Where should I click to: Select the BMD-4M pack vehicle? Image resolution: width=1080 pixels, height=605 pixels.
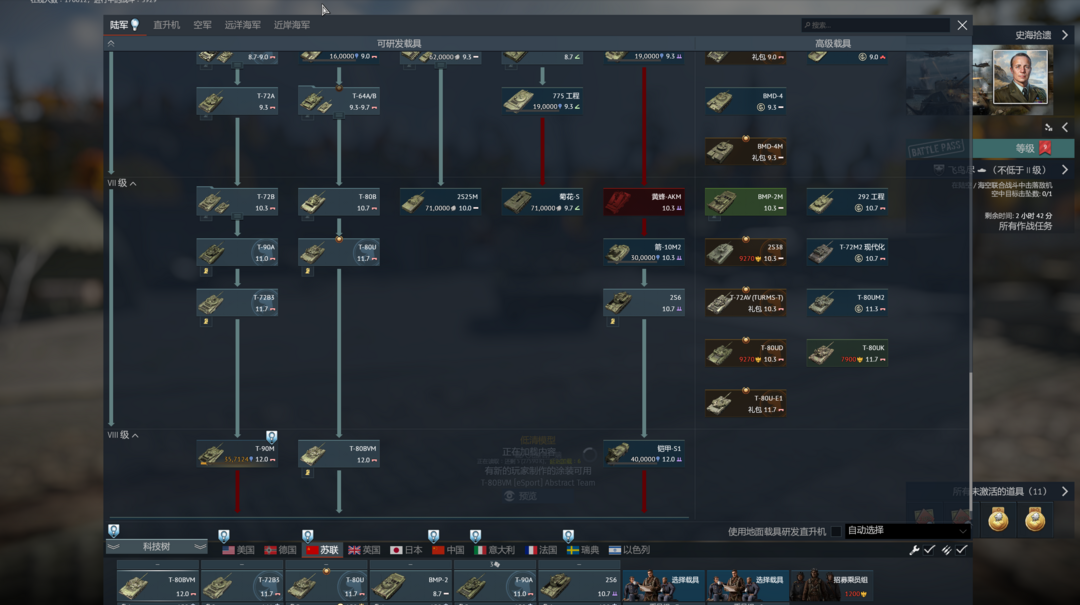[x=745, y=152]
